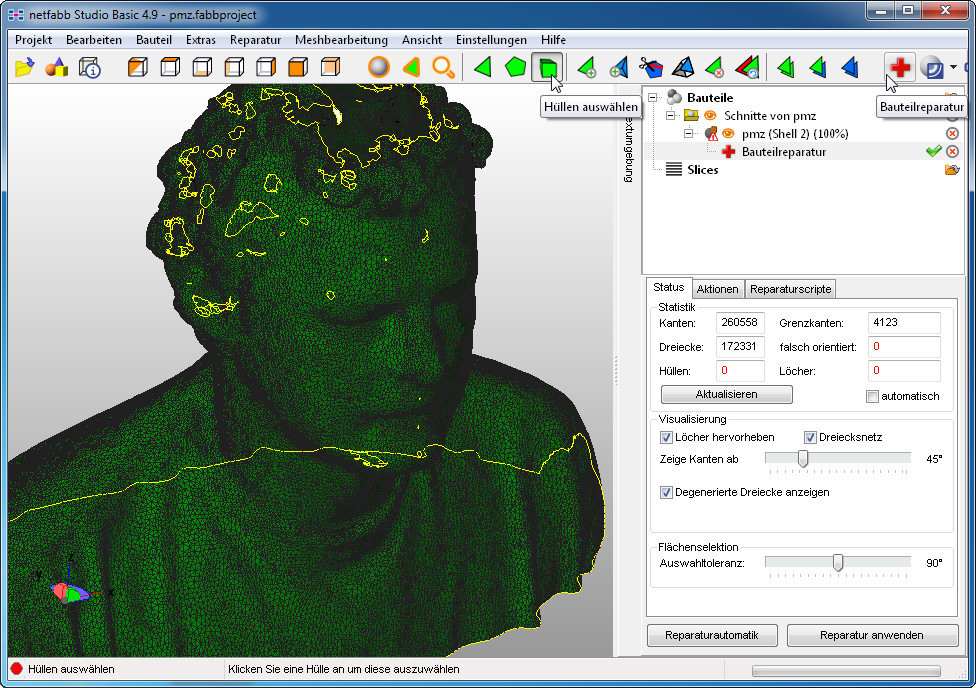Click the triangle with red X delete icon
This screenshot has width=976, height=688.
(715, 67)
